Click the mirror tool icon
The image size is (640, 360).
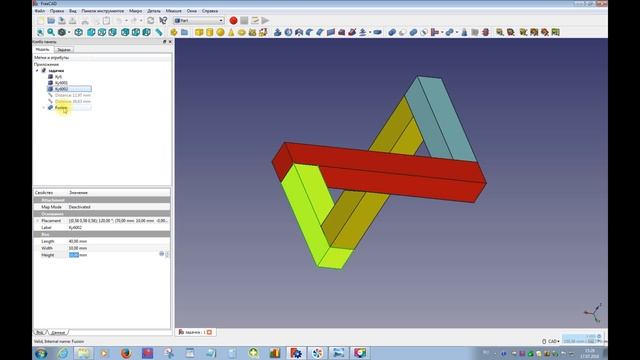(x=299, y=32)
